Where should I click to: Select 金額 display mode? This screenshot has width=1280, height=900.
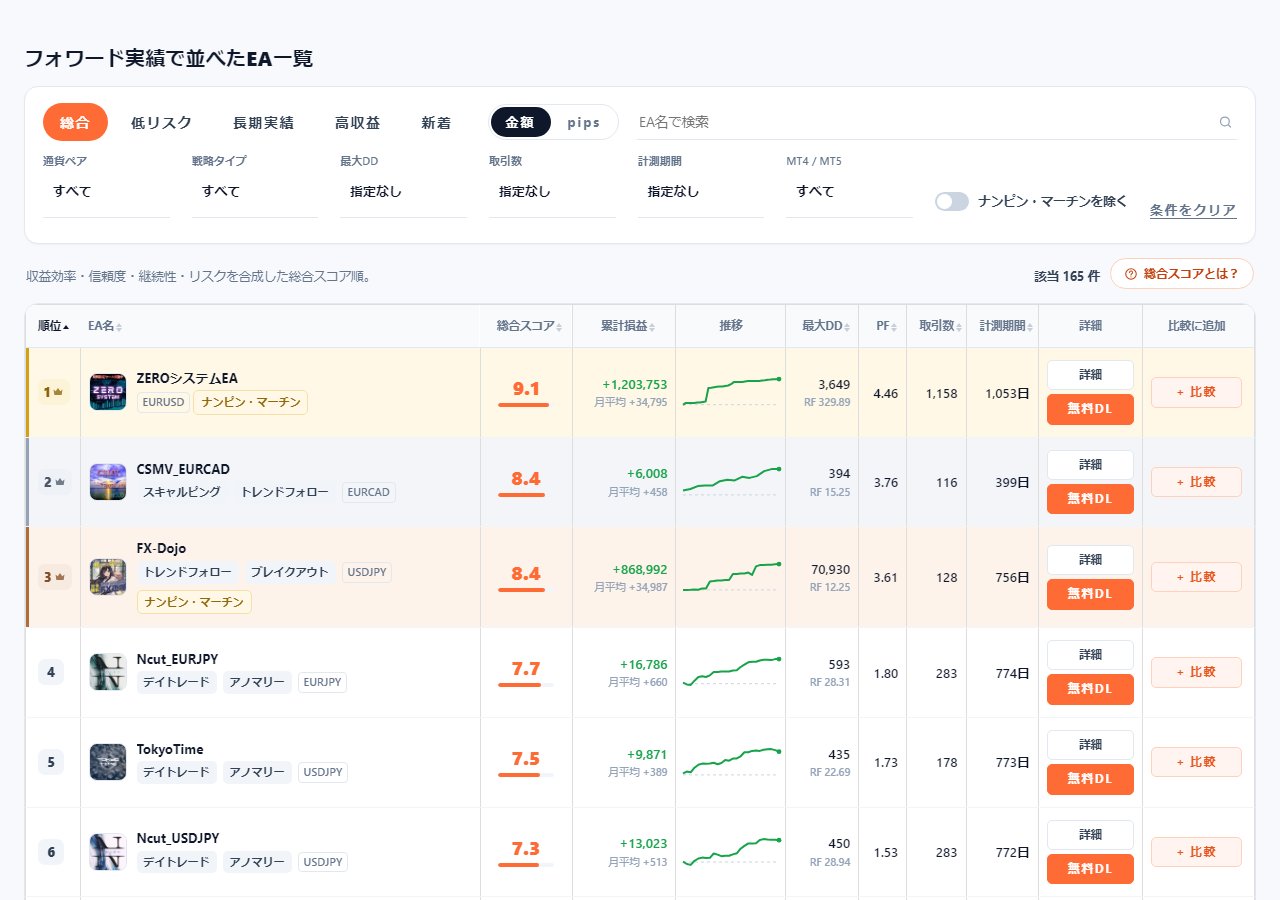(x=520, y=122)
